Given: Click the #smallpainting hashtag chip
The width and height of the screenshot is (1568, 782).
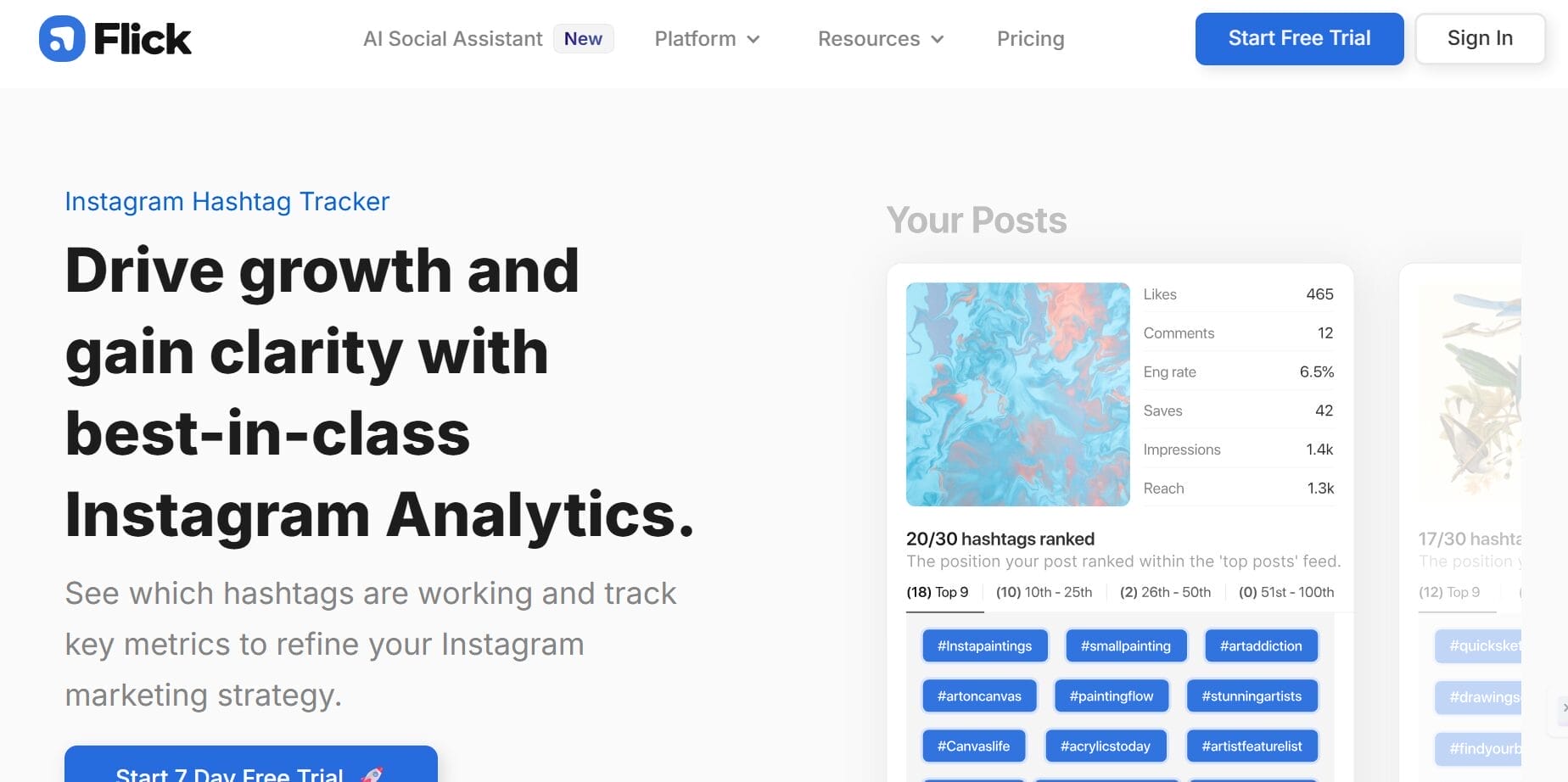Looking at the screenshot, I should (x=1125, y=645).
